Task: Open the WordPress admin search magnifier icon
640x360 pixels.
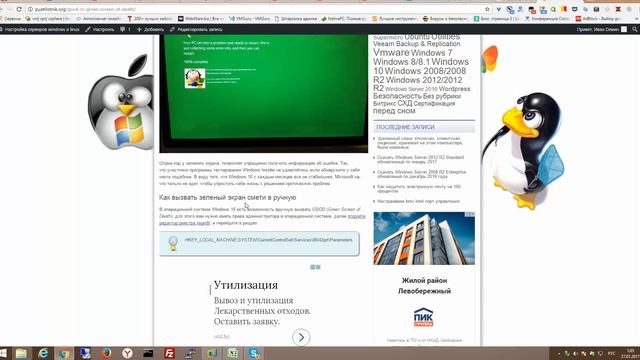Action: click(x=635, y=29)
